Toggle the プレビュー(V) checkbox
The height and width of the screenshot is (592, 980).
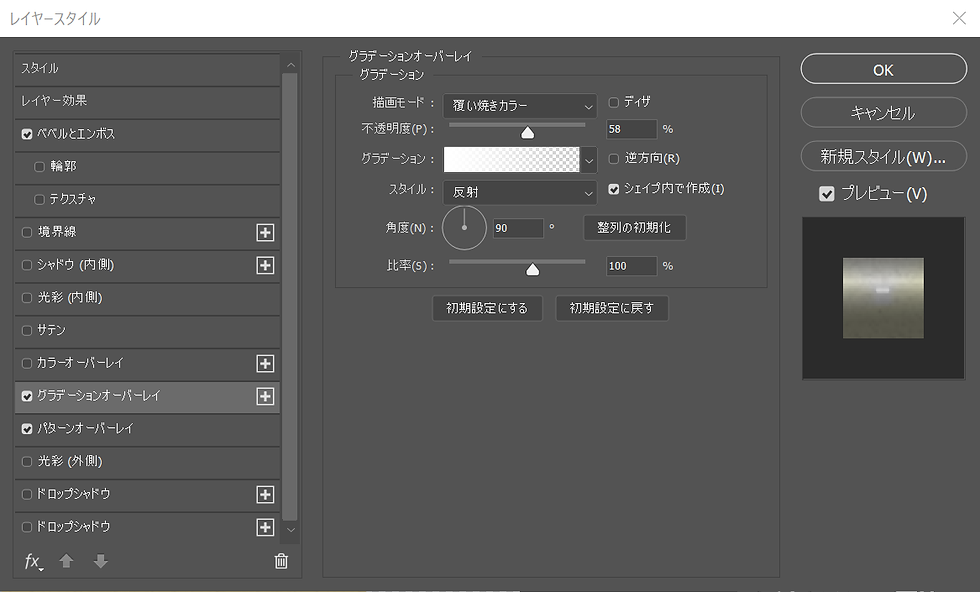(x=826, y=194)
